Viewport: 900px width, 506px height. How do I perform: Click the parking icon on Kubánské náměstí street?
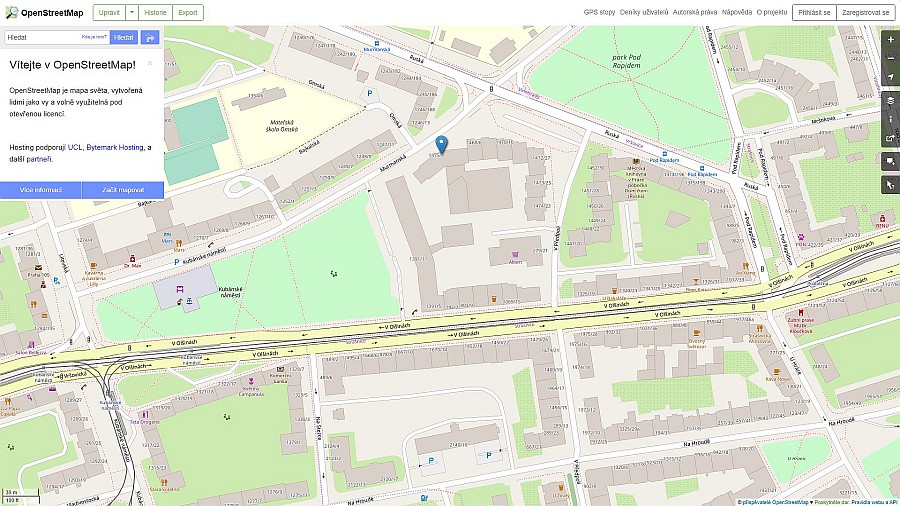pyautogui.click(x=177, y=262)
